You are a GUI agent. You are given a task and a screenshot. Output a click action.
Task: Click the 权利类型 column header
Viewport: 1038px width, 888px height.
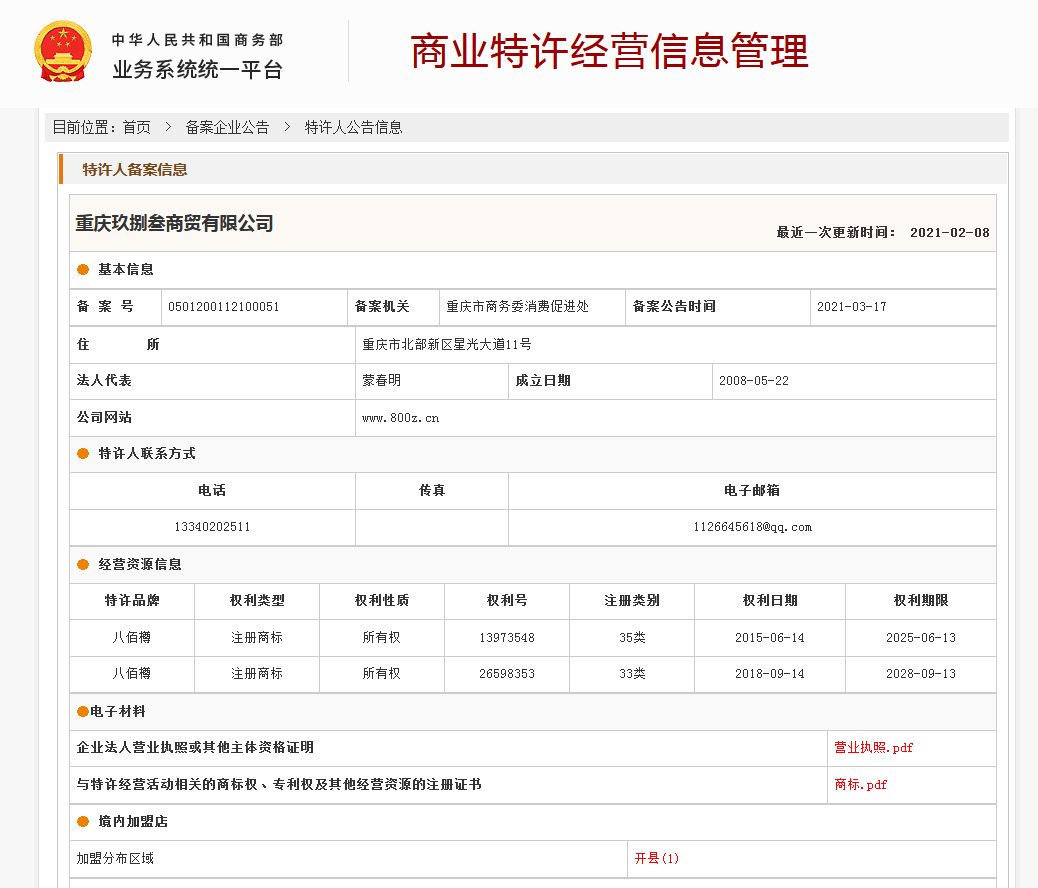tap(257, 601)
